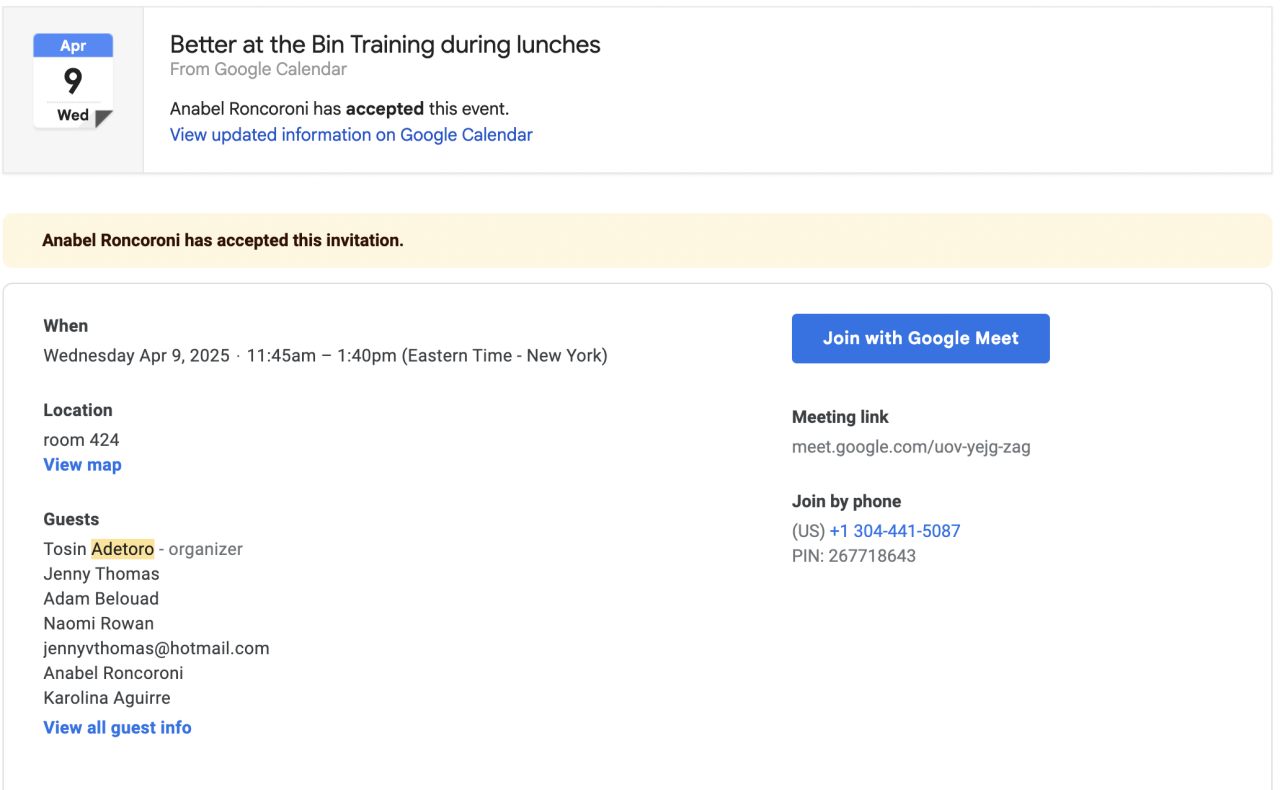
Task: Click guest Karolina Aguirre
Action: [x=107, y=698]
